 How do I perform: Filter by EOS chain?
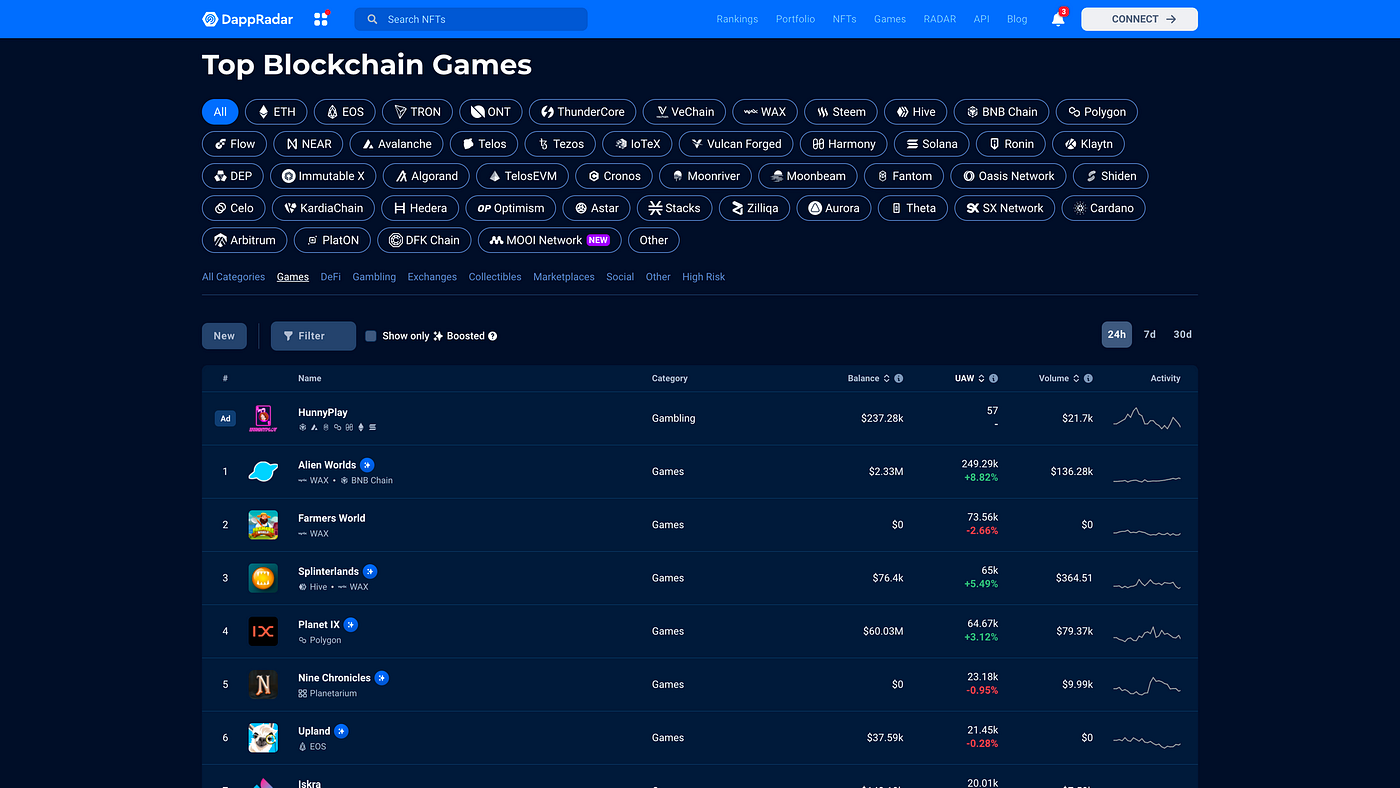[x=345, y=112]
